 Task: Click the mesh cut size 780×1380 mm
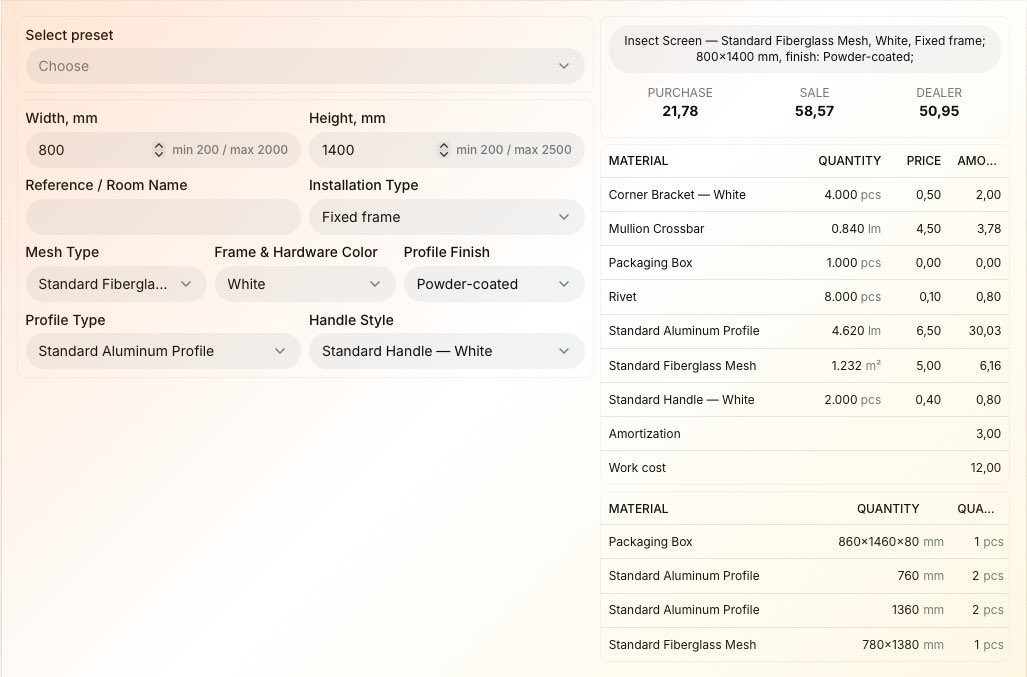[x=903, y=644]
